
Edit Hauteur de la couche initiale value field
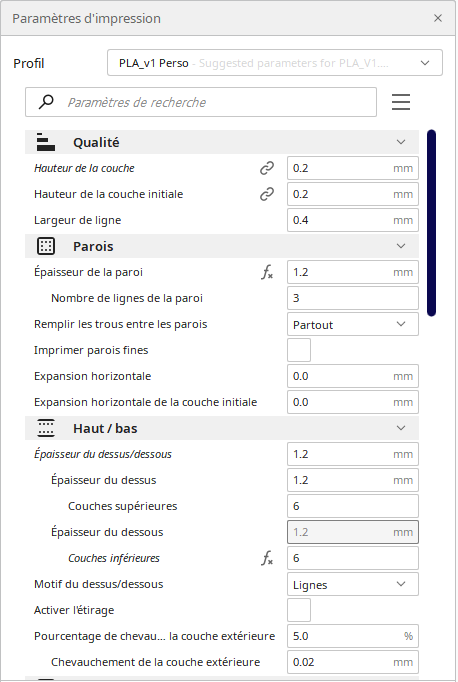[353, 194]
